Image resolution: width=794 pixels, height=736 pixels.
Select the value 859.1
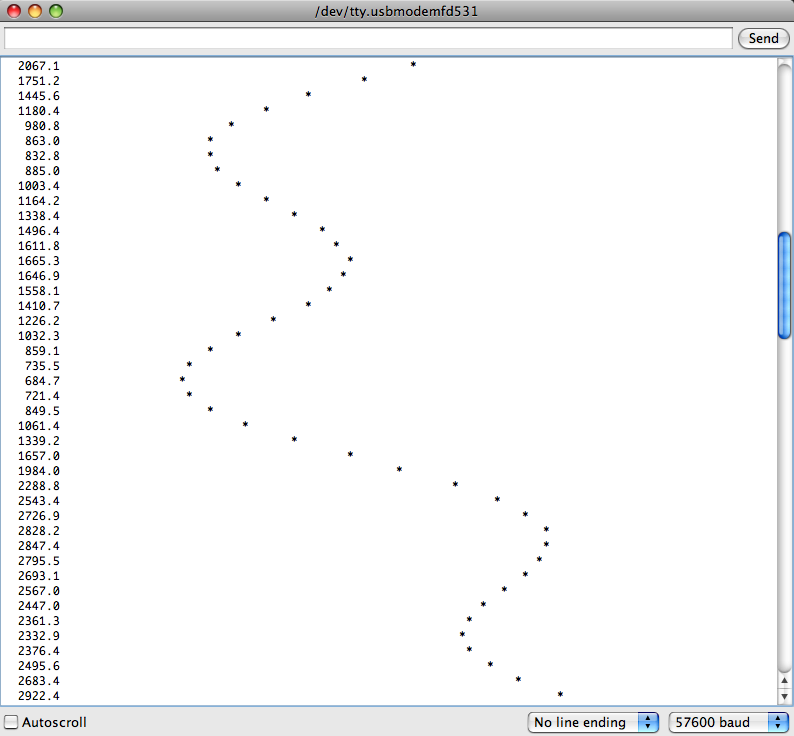[42, 351]
